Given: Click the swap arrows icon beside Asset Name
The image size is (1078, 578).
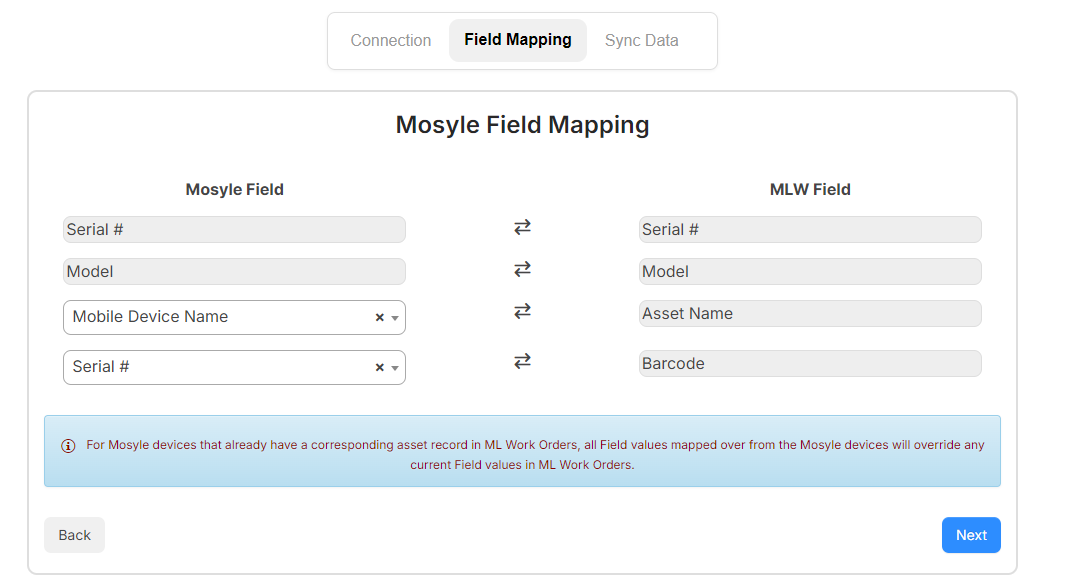Looking at the screenshot, I should tap(522, 311).
